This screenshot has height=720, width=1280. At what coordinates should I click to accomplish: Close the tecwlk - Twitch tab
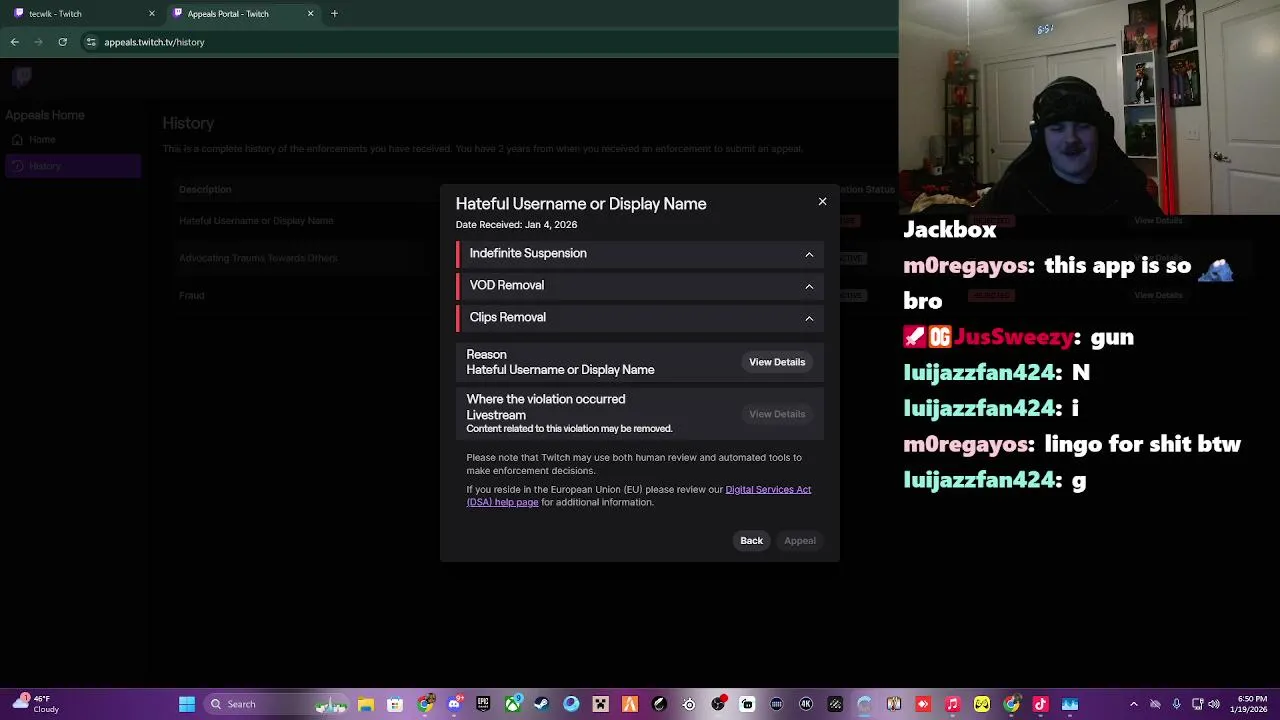152,14
